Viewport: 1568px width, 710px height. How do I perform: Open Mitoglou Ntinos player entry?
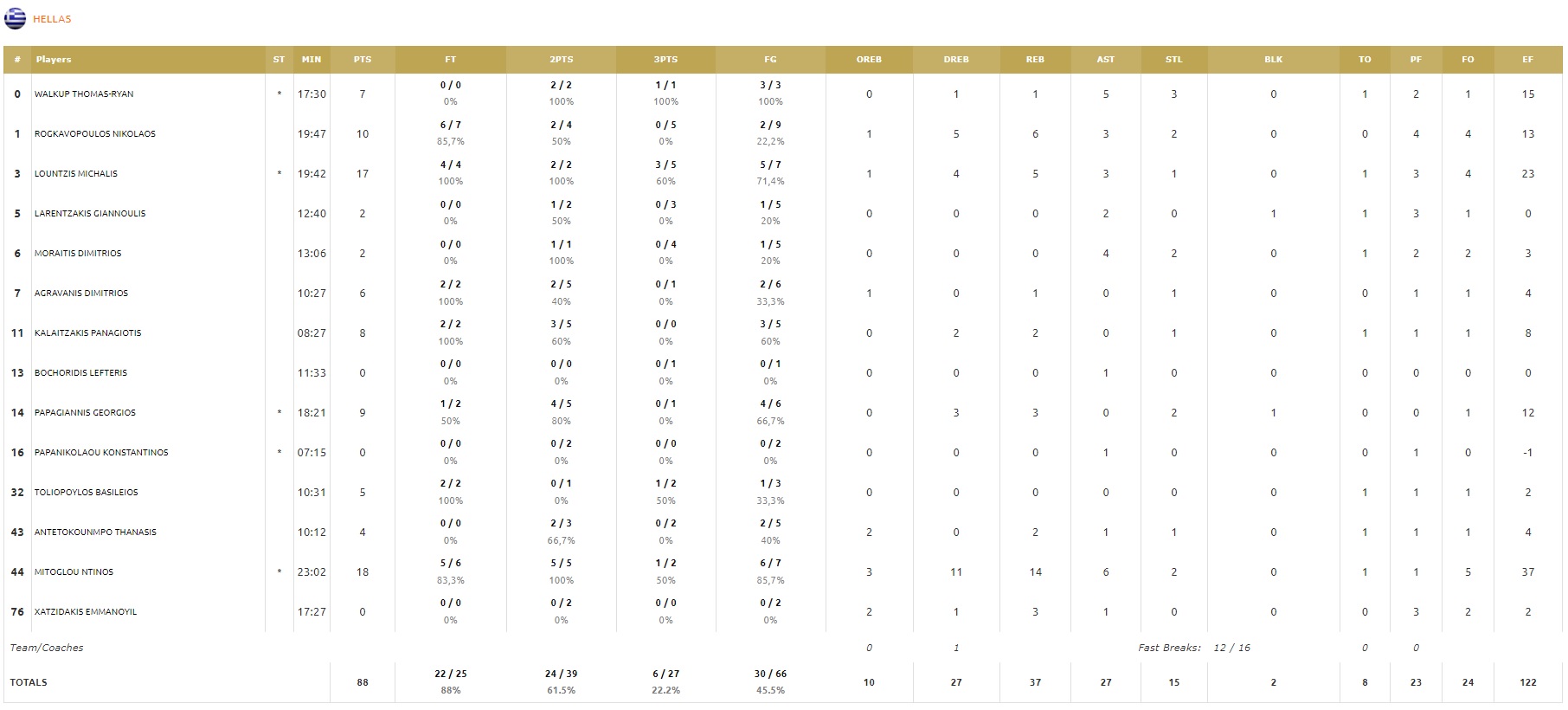click(x=74, y=572)
